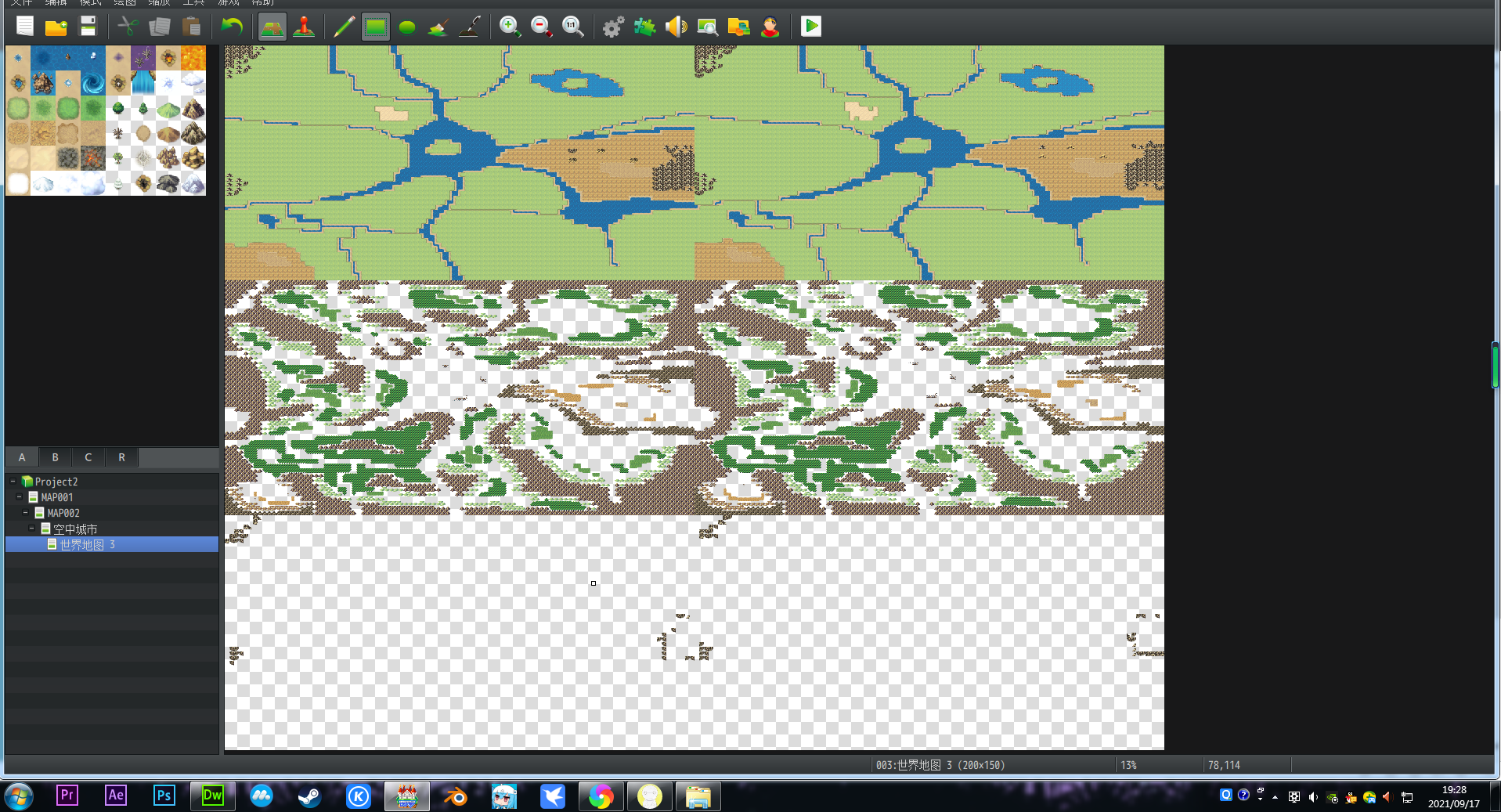Select the Shadow Pen tool
The image size is (1501, 812).
click(x=470, y=27)
